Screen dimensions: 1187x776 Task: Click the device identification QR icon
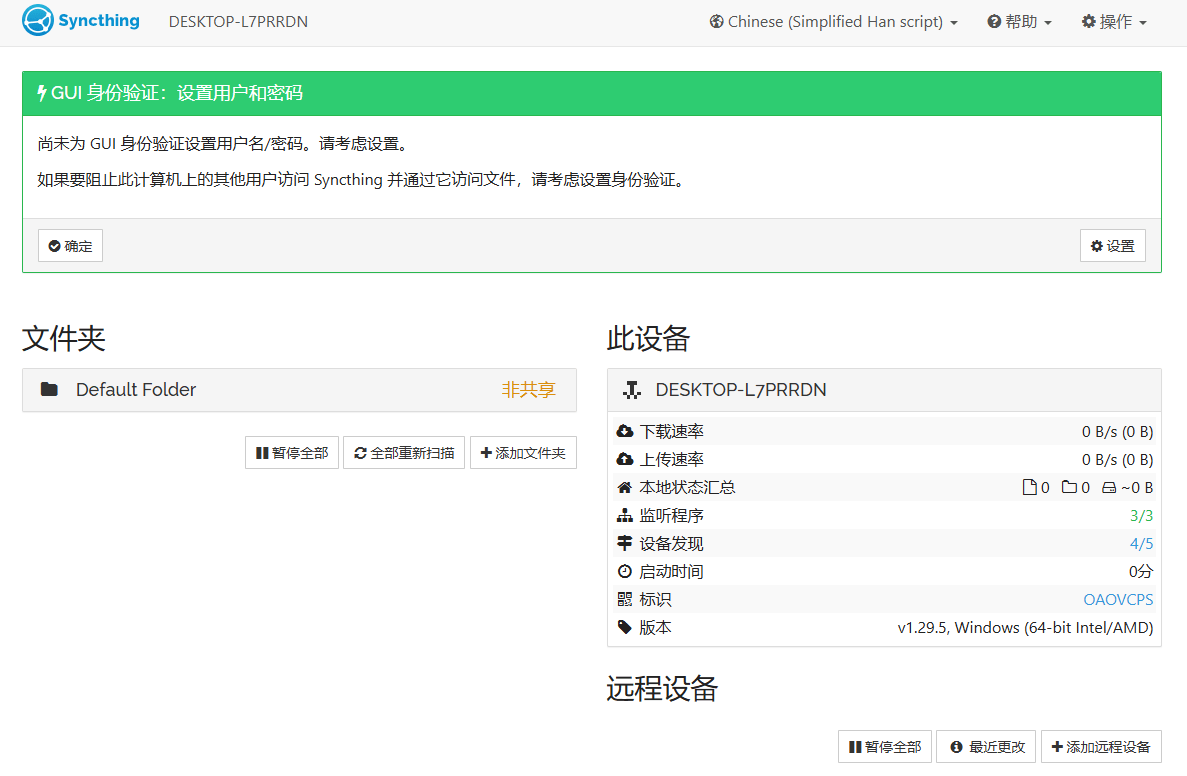click(625, 599)
